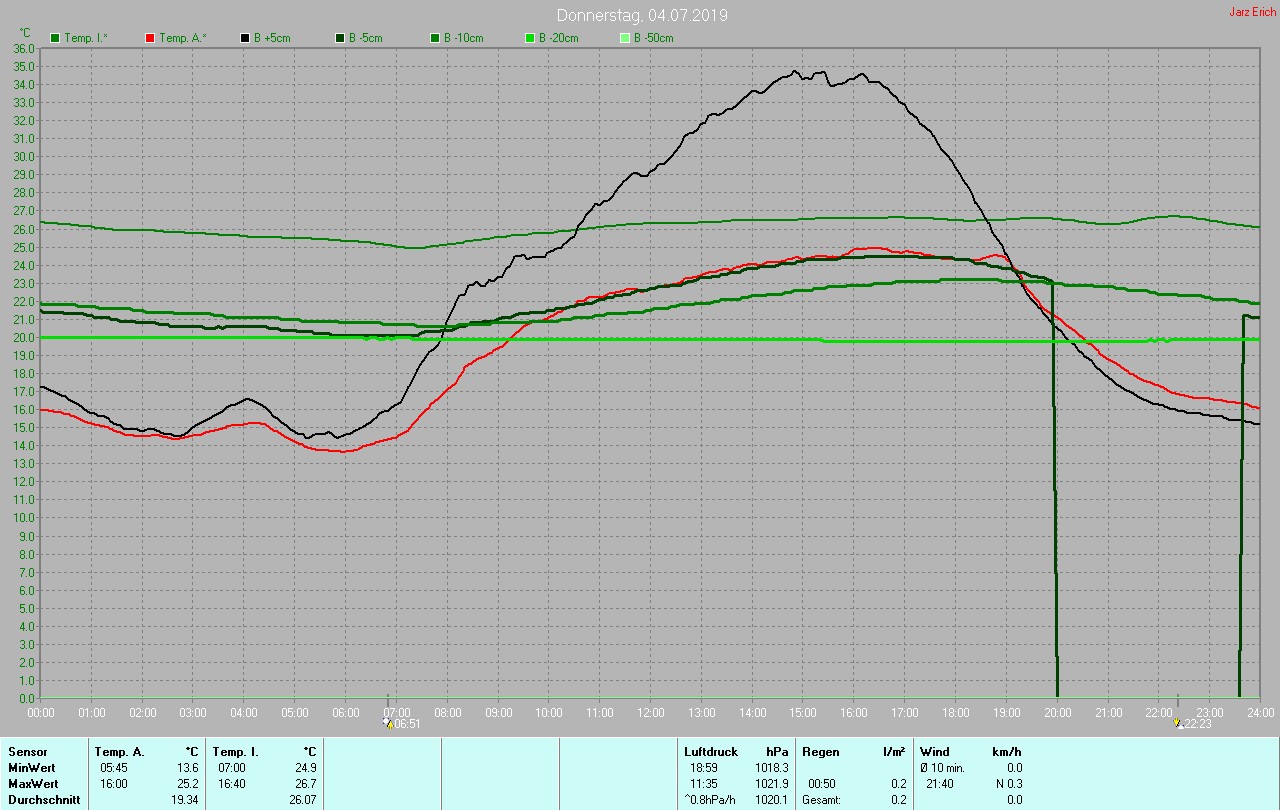Click the 'Temp. A.' column header
This screenshot has width=1280, height=810.
coord(119,751)
